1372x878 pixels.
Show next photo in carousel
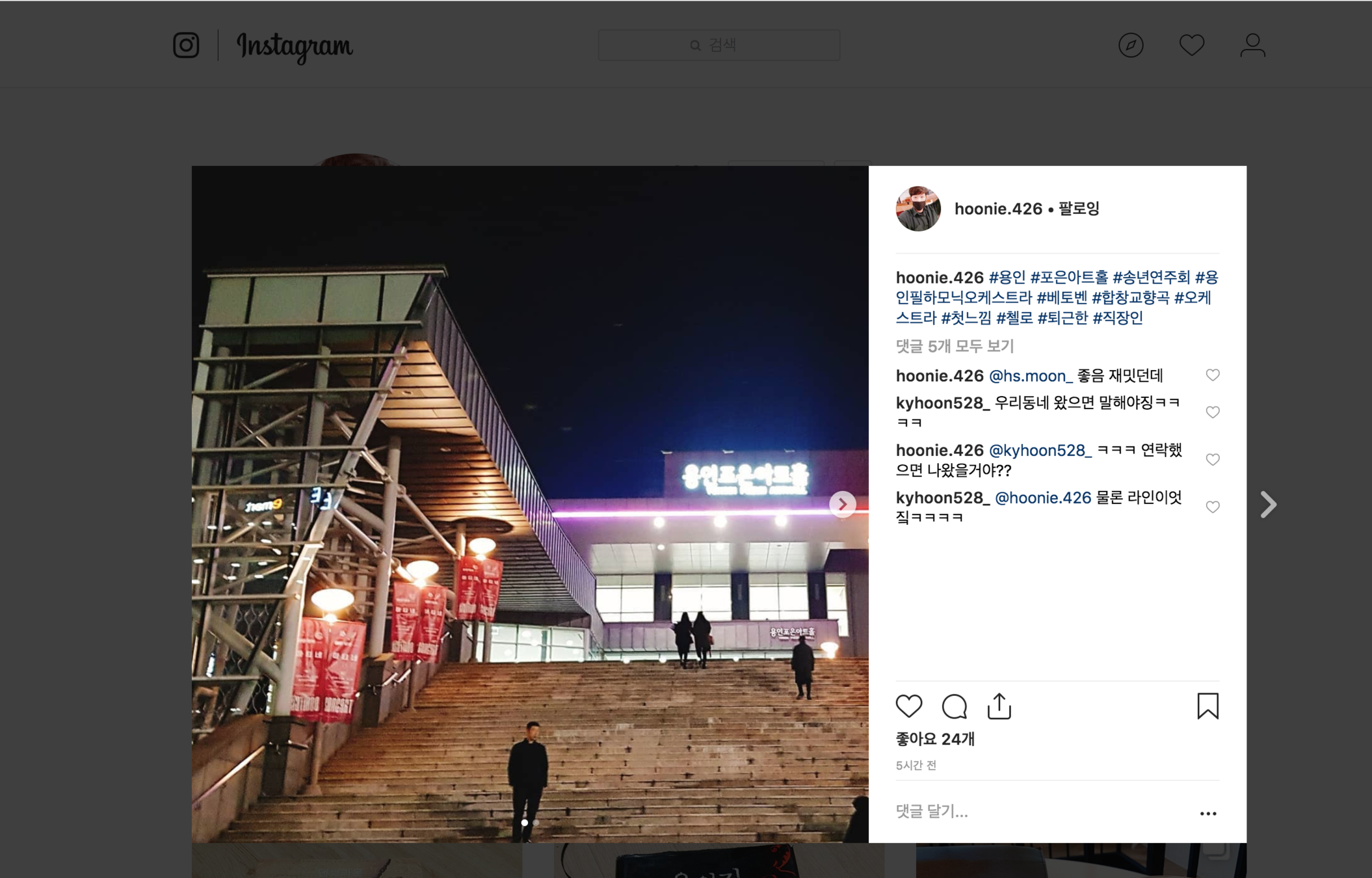tap(842, 504)
